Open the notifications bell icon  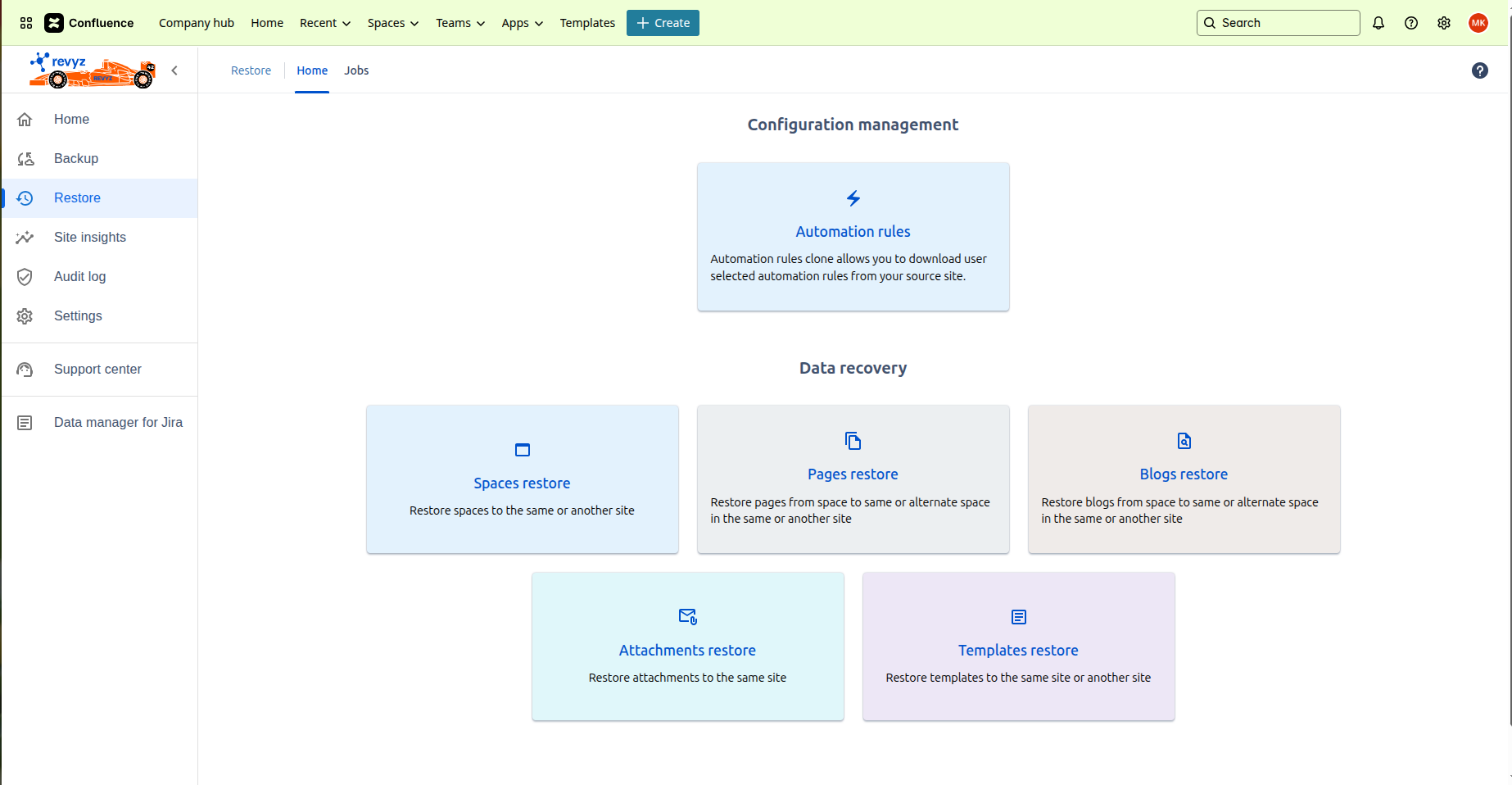1378,23
